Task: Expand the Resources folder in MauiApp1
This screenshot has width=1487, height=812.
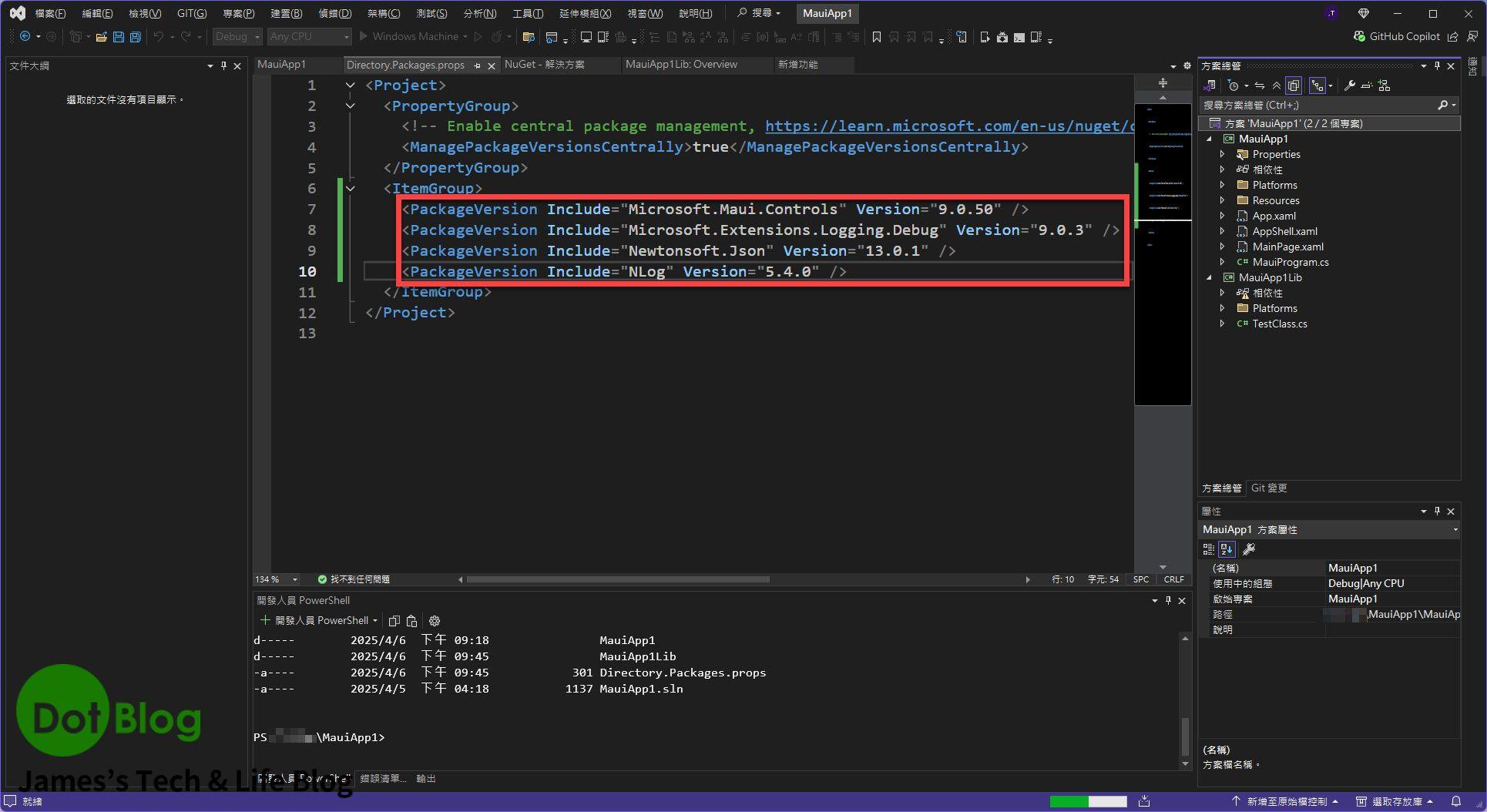Action: (1222, 200)
